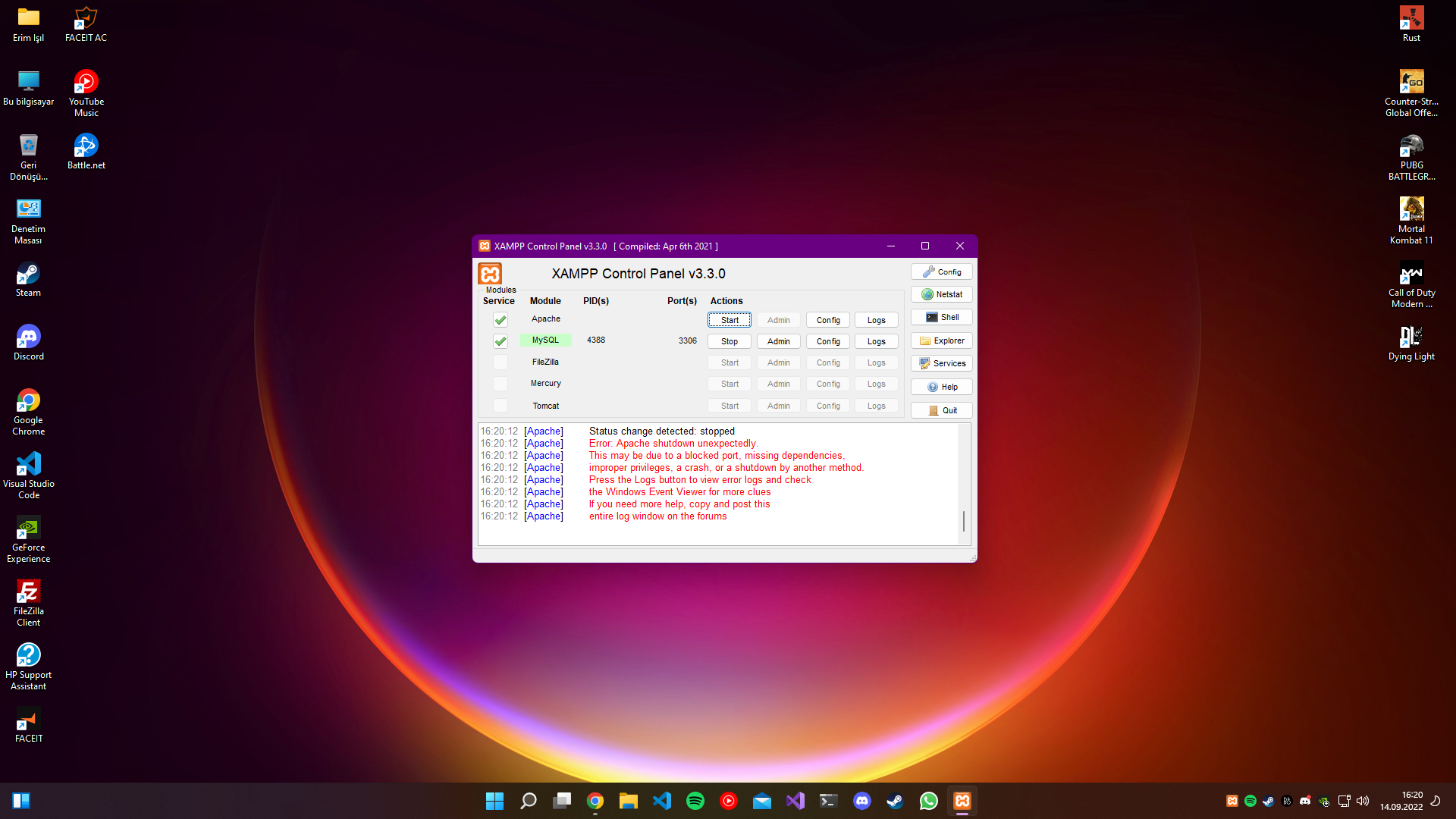Open Spotify from the taskbar

click(695, 801)
